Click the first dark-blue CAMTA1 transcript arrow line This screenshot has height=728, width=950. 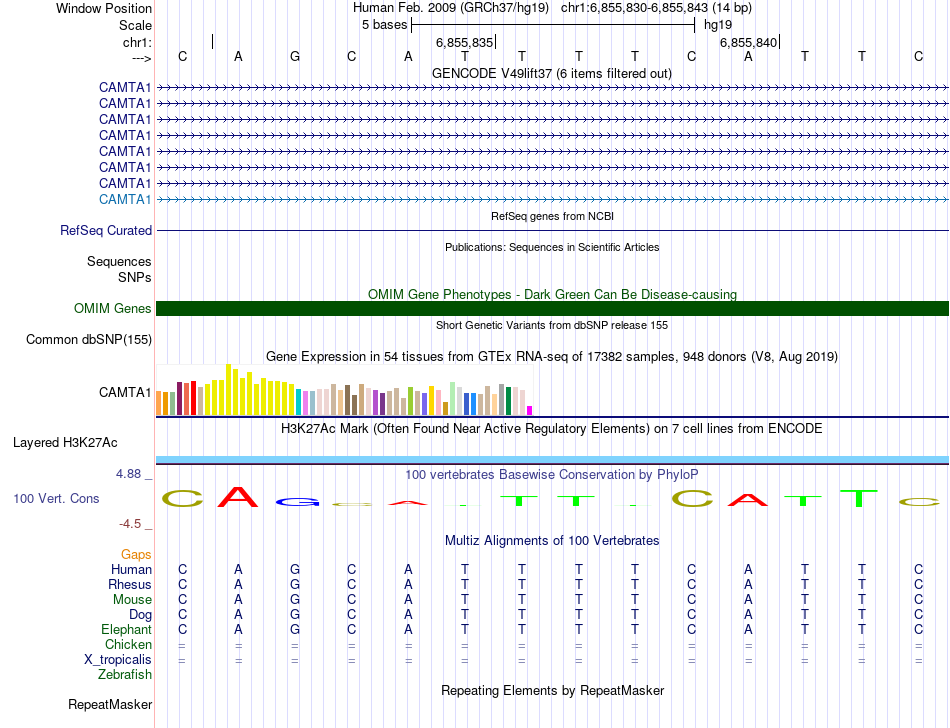coord(552,88)
